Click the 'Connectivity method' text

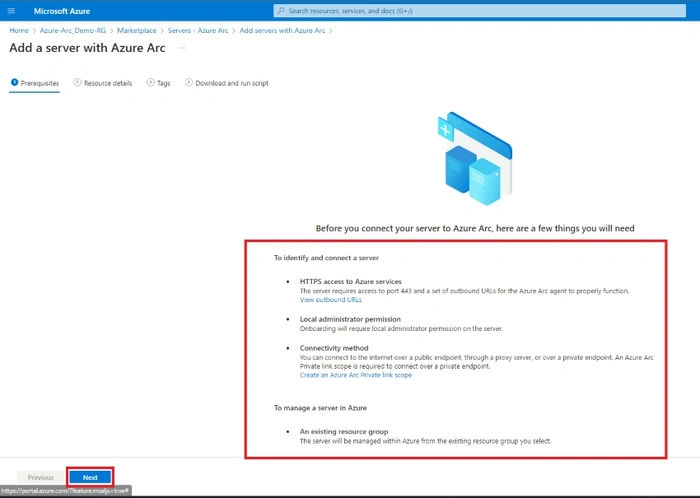tap(334, 348)
